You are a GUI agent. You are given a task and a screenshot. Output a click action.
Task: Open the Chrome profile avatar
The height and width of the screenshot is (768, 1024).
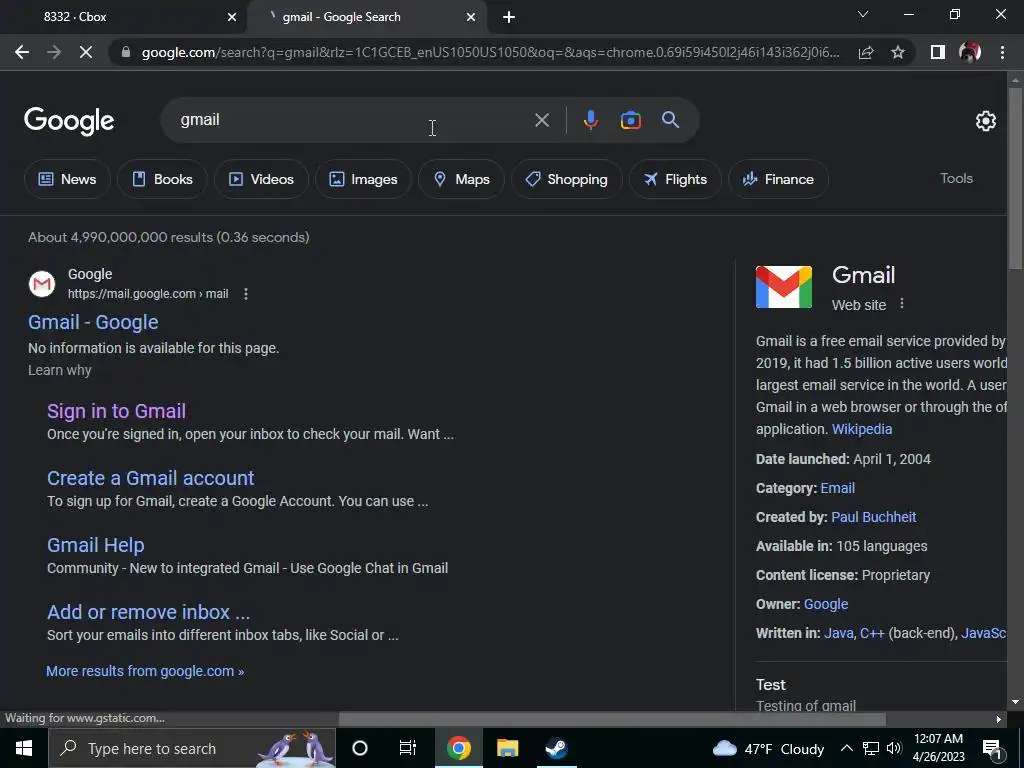point(970,52)
